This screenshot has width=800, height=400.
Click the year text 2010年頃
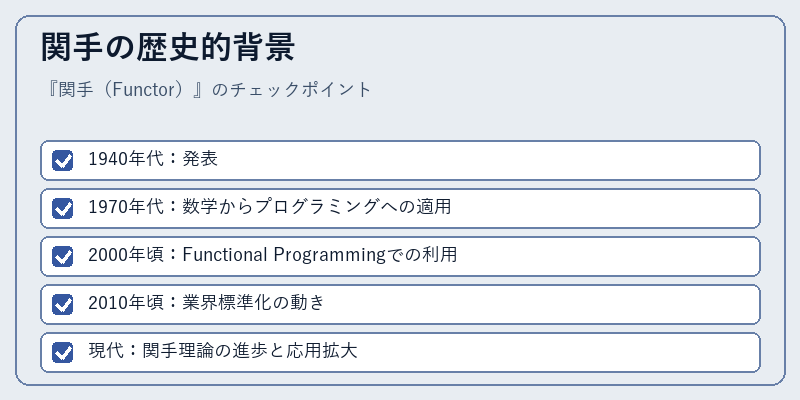[x=126, y=303]
